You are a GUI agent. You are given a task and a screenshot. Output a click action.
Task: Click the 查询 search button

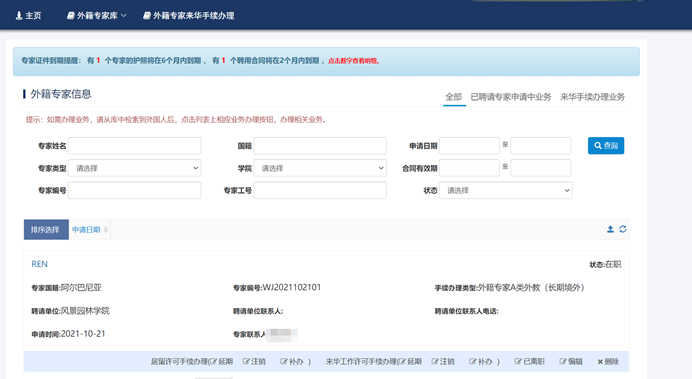click(606, 146)
